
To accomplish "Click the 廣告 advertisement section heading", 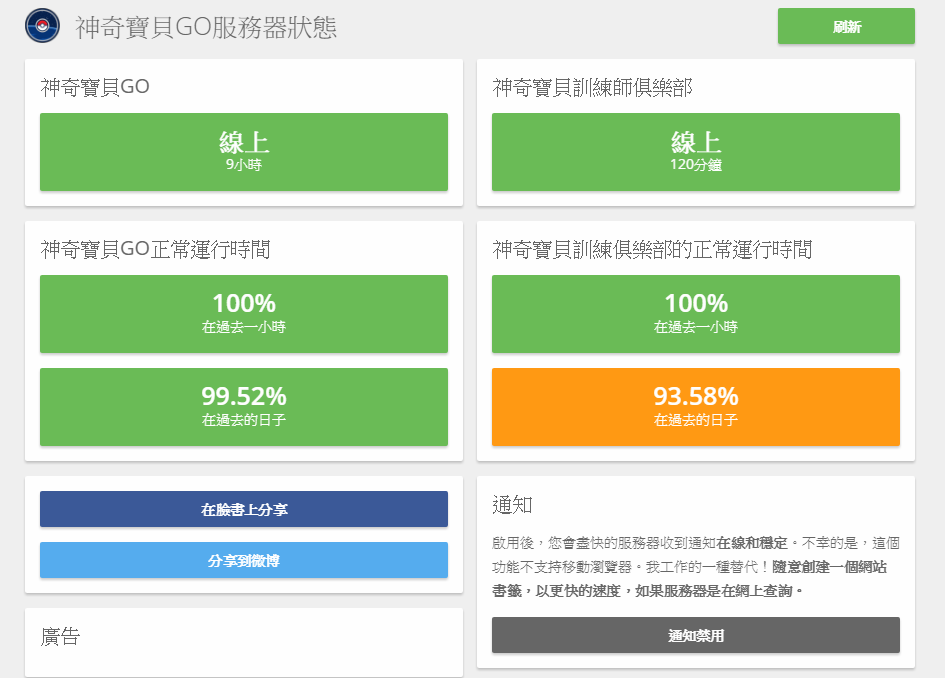I will point(60,636).
